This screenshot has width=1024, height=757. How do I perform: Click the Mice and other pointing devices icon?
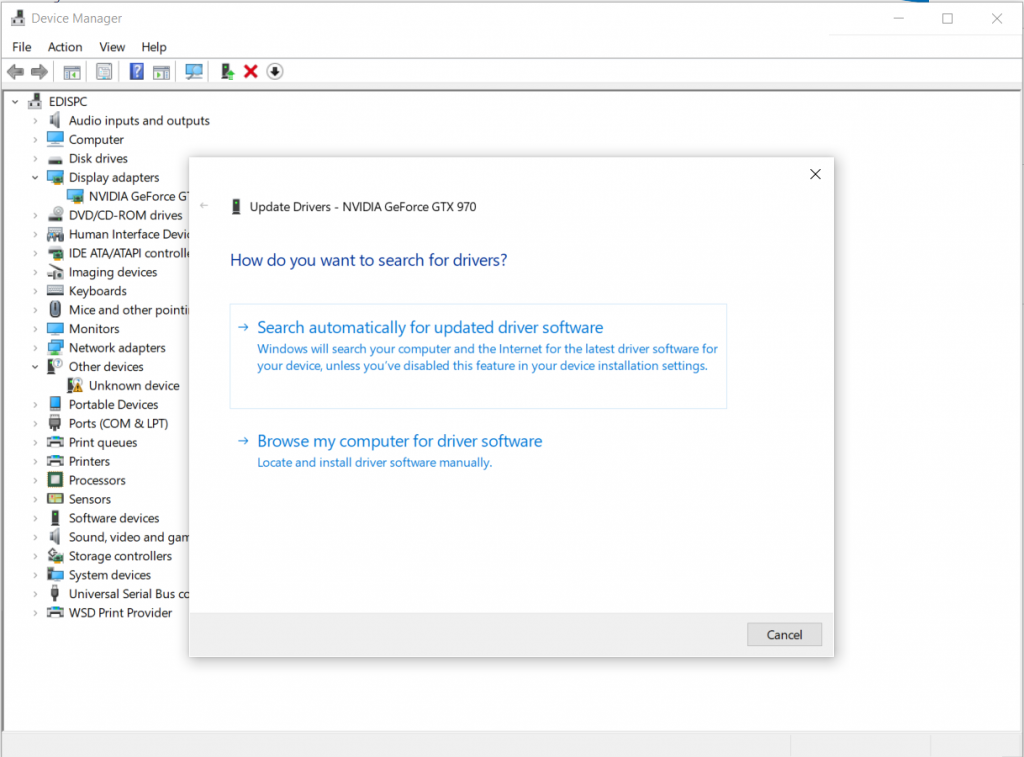[x=56, y=309]
